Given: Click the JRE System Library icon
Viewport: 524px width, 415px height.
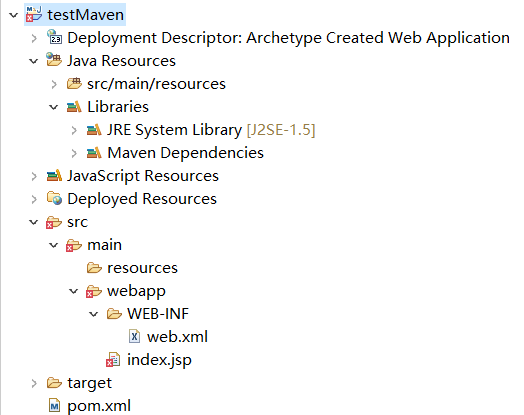Looking at the screenshot, I should (94, 129).
